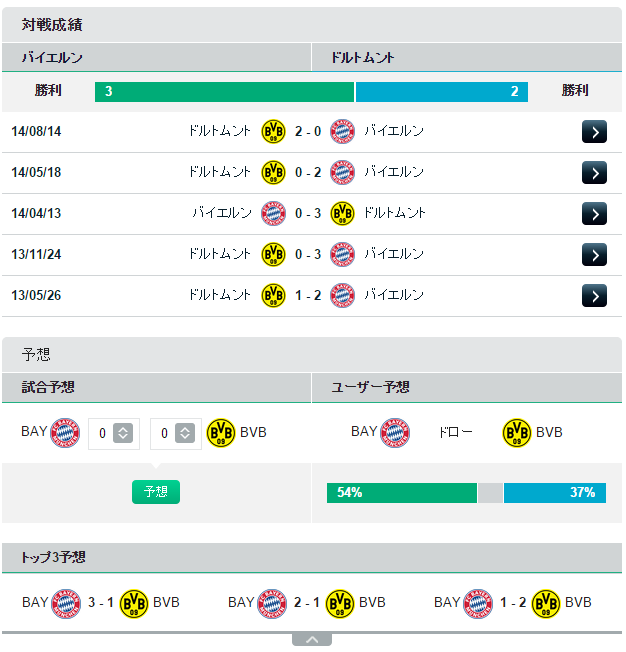Click the green 予想 submit button
This screenshot has height=652, width=626.
[156, 493]
